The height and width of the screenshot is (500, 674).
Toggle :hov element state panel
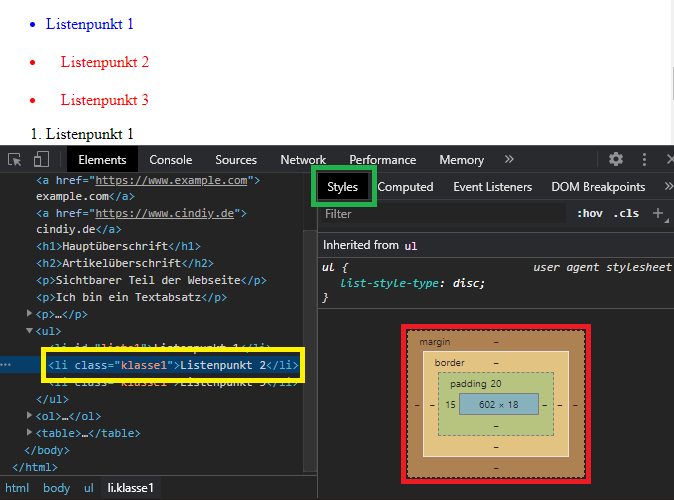(x=590, y=213)
